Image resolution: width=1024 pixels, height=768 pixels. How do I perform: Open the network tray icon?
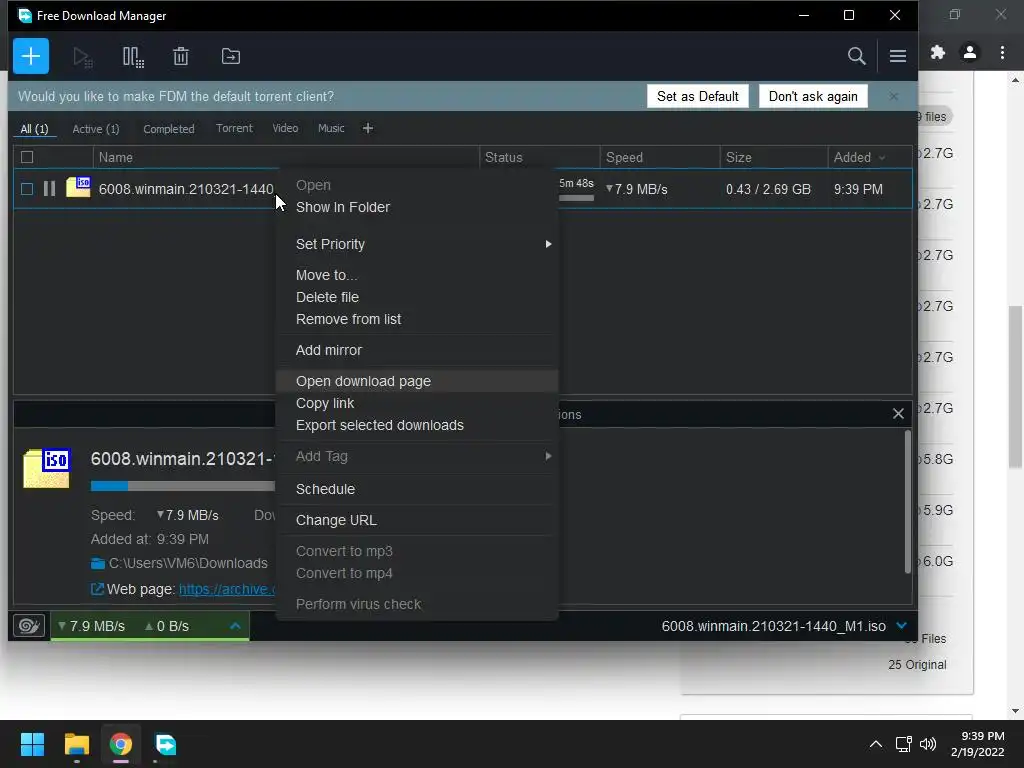pyautogui.click(x=903, y=744)
